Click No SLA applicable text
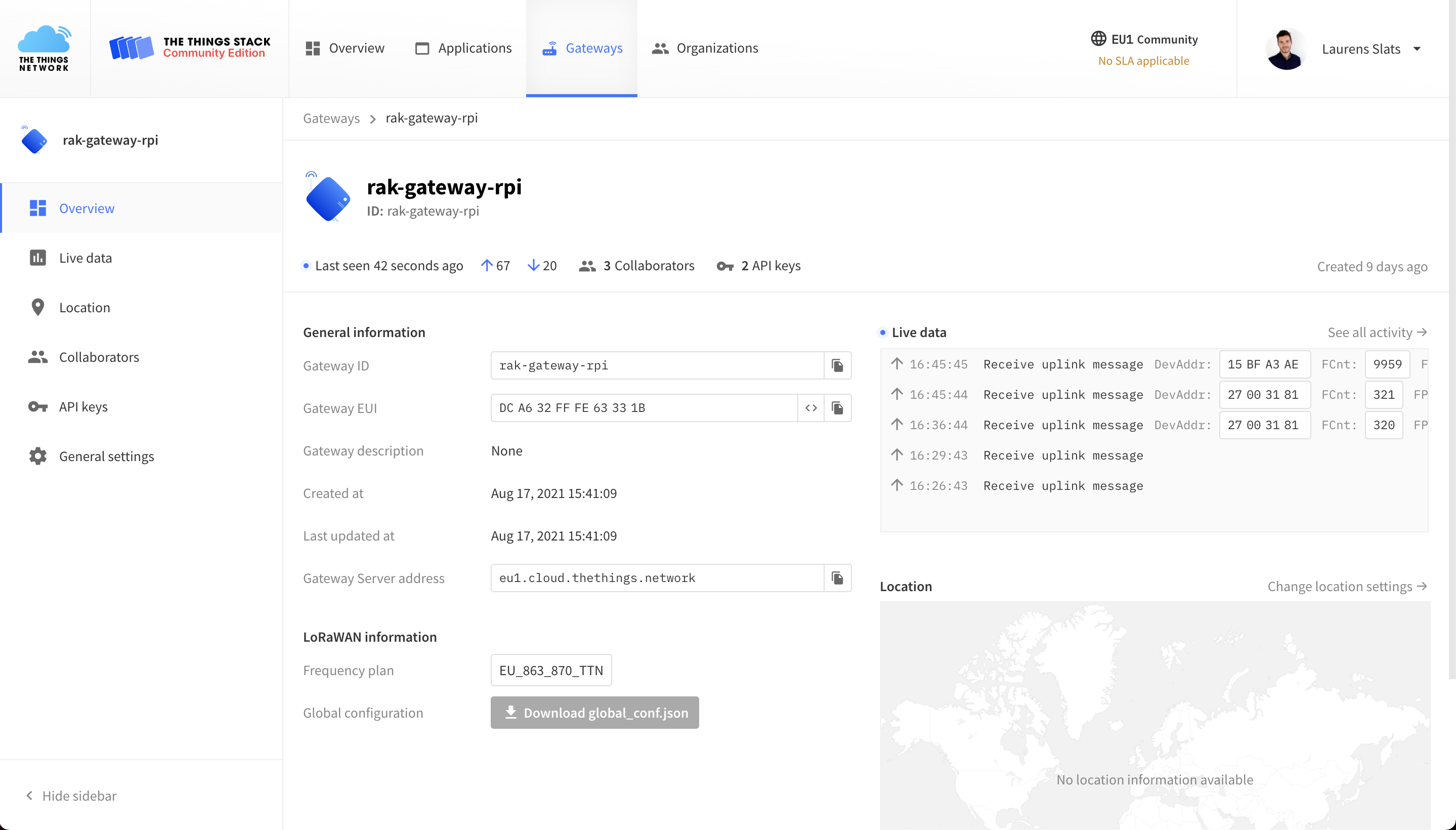 (1143, 60)
